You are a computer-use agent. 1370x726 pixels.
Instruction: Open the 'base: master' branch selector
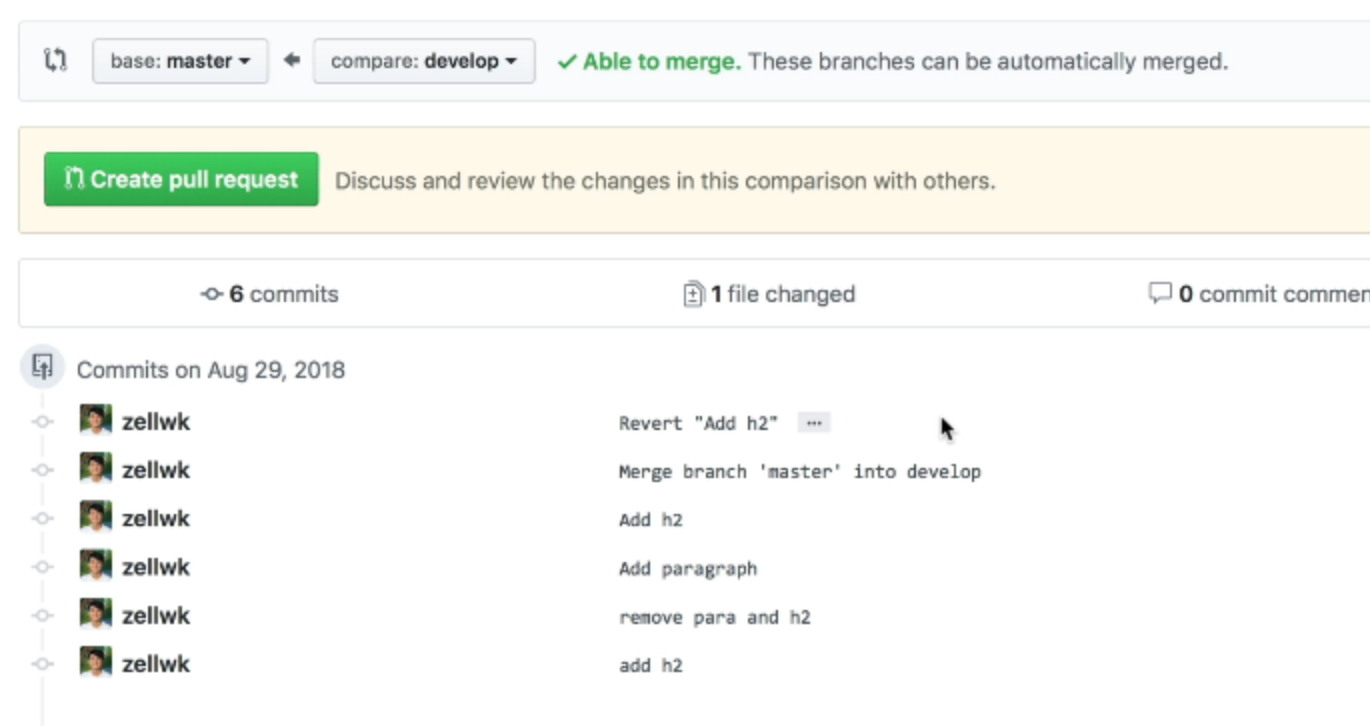click(180, 60)
